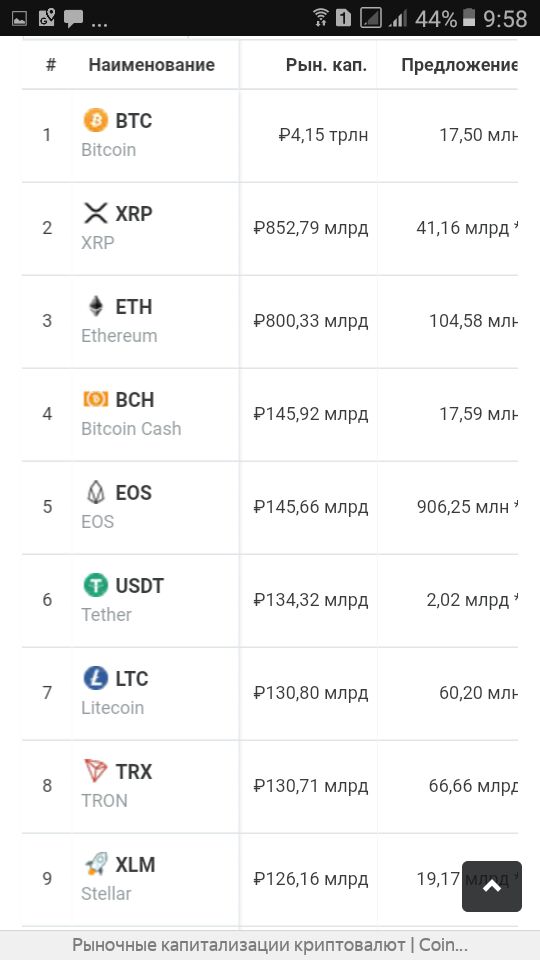Viewport: 540px width, 960px height.
Task: Tap the Bitcoin orange coin icon
Action: (96, 120)
